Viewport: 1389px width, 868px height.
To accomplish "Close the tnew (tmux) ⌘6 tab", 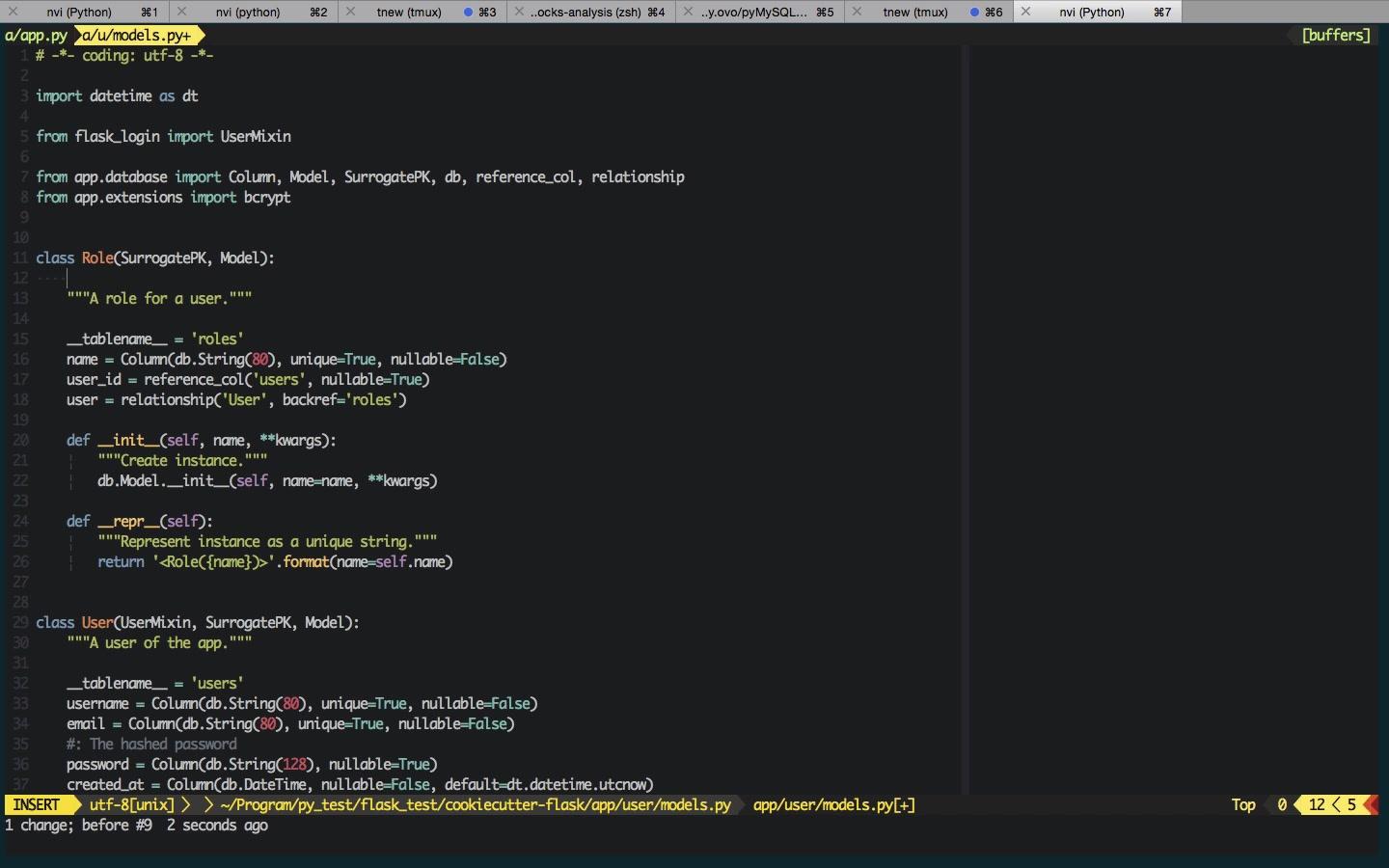I will [x=857, y=12].
